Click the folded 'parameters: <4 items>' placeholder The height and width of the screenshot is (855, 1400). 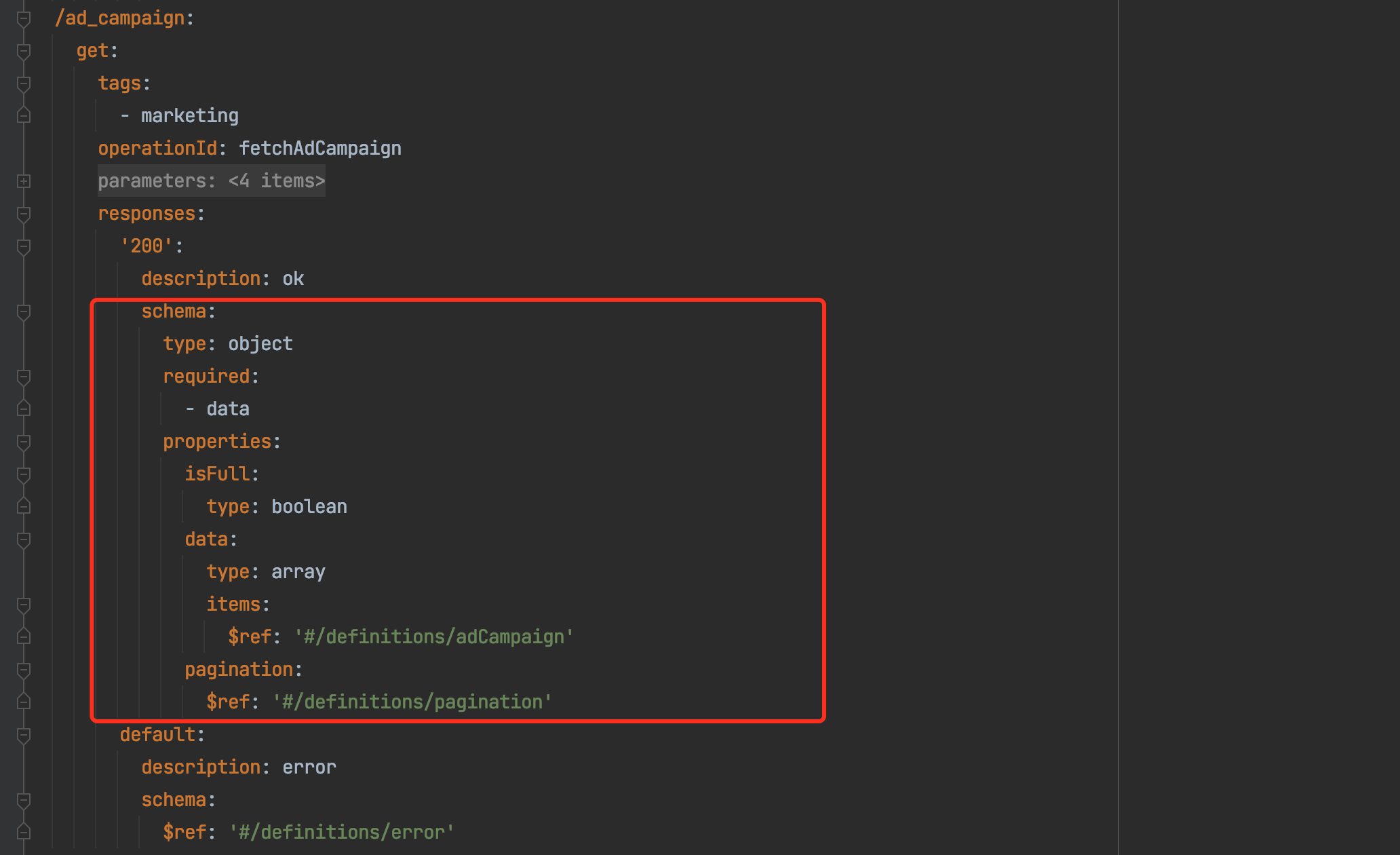[212, 181]
